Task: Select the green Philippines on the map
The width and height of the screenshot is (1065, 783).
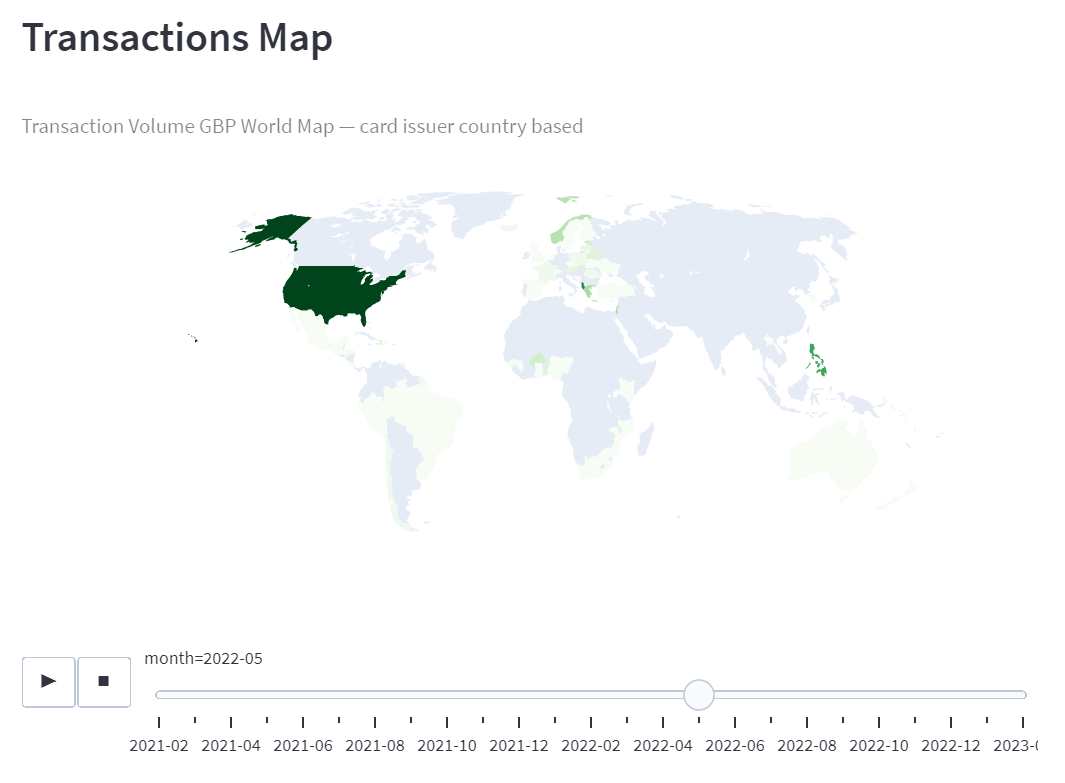Action: [816, 360]
